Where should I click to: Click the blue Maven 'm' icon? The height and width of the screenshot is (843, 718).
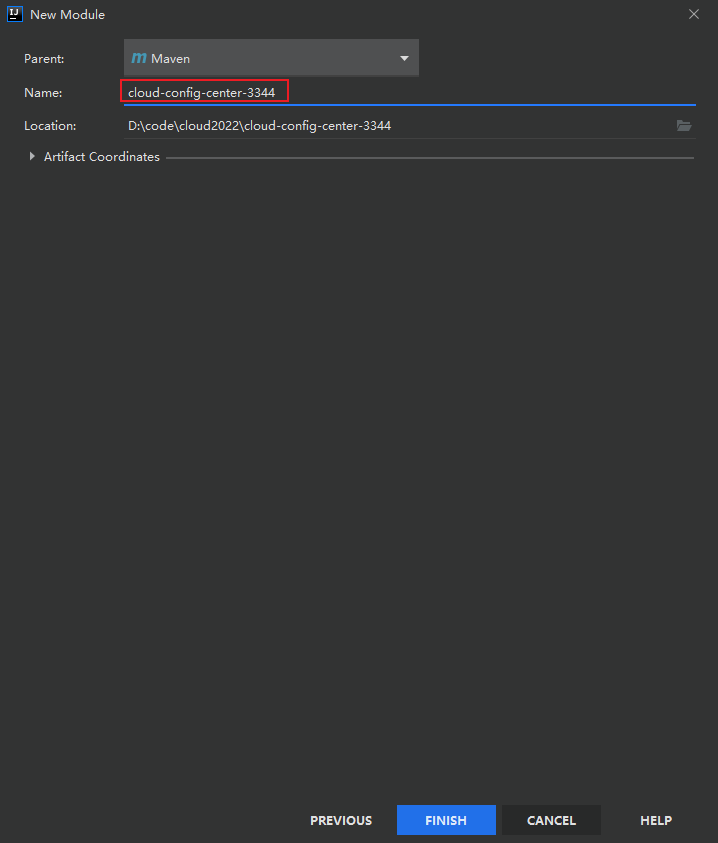click(x=139, y=58)
